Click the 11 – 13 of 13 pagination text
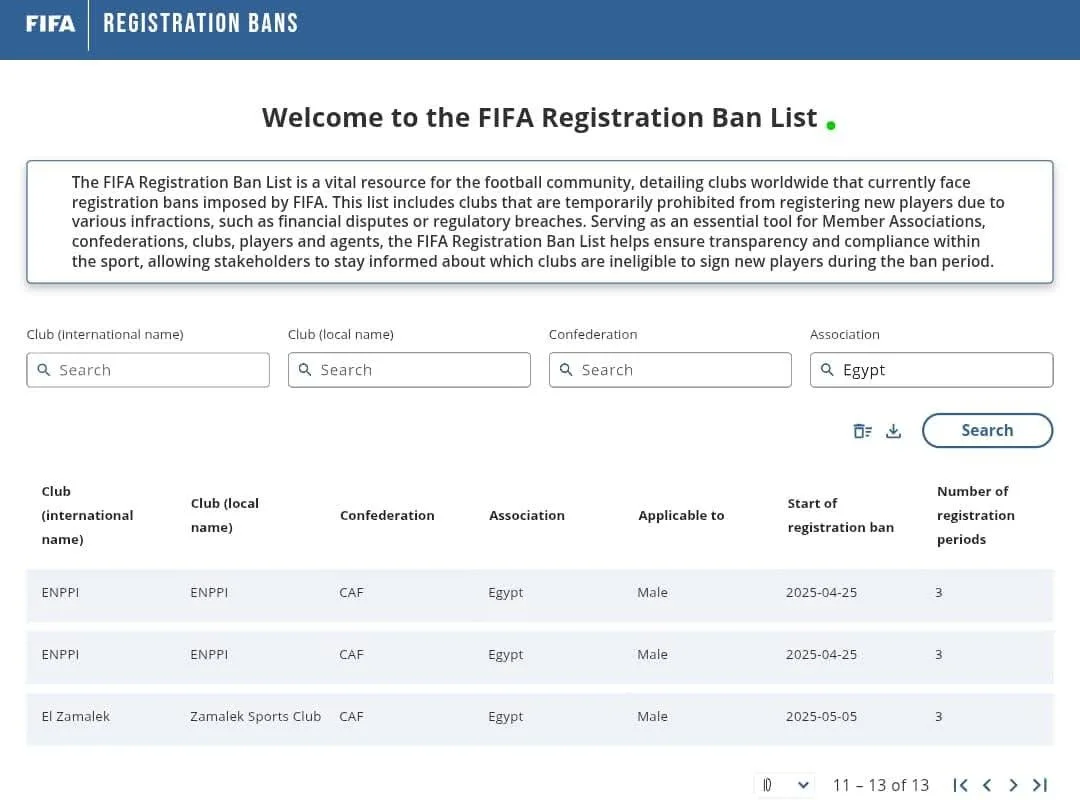Image resolution: width=1080 pixels, height=800 pixels. [881, 785]
